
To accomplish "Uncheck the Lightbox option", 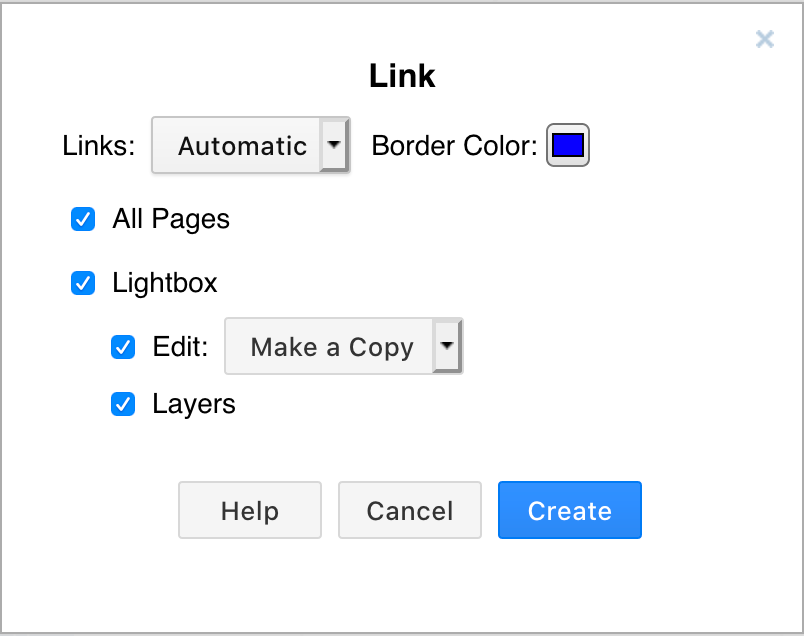I will (x=82, y=283).
